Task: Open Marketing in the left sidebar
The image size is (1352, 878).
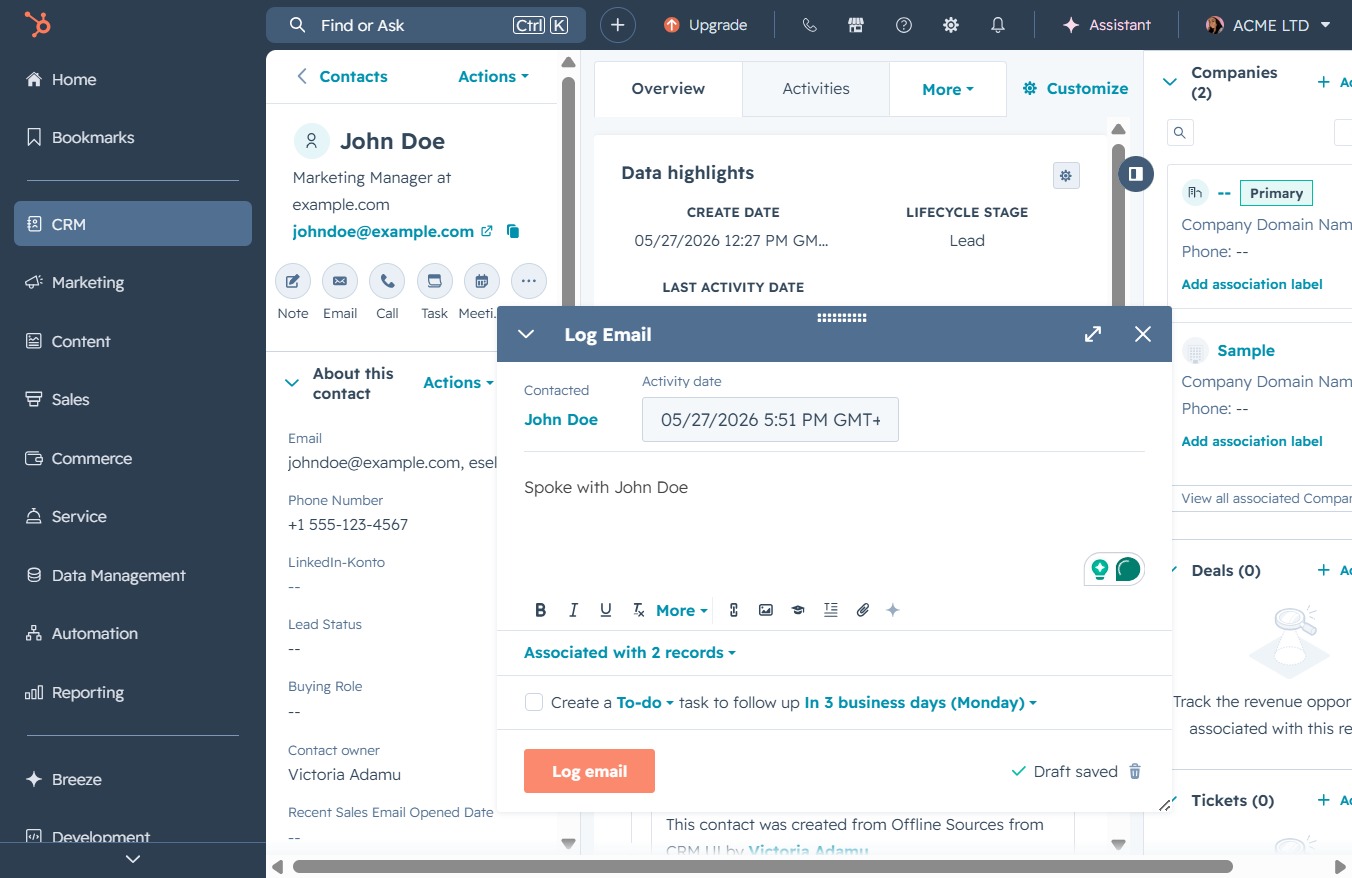Action: (x=133, y=282)
